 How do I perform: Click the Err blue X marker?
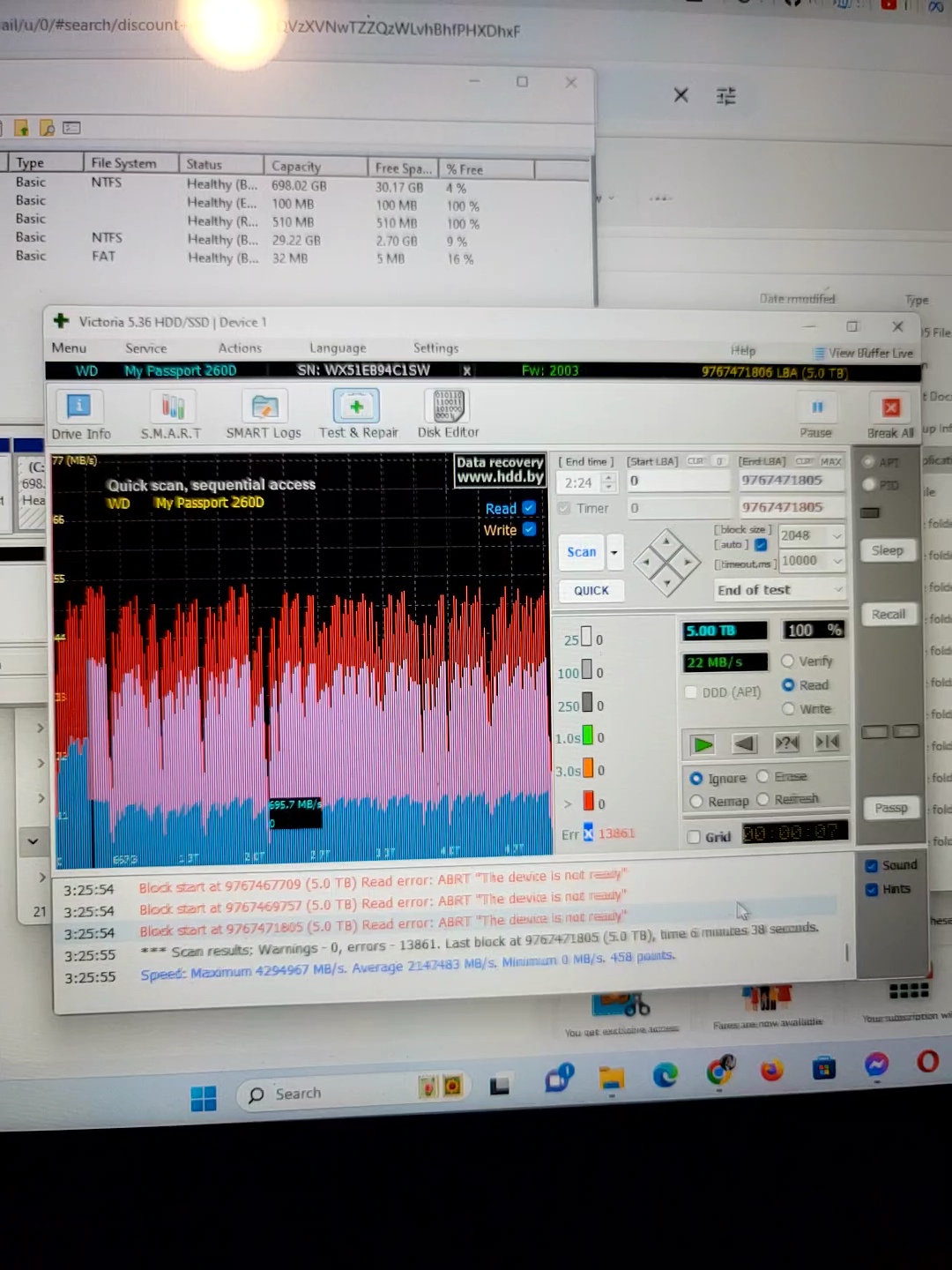588,833
